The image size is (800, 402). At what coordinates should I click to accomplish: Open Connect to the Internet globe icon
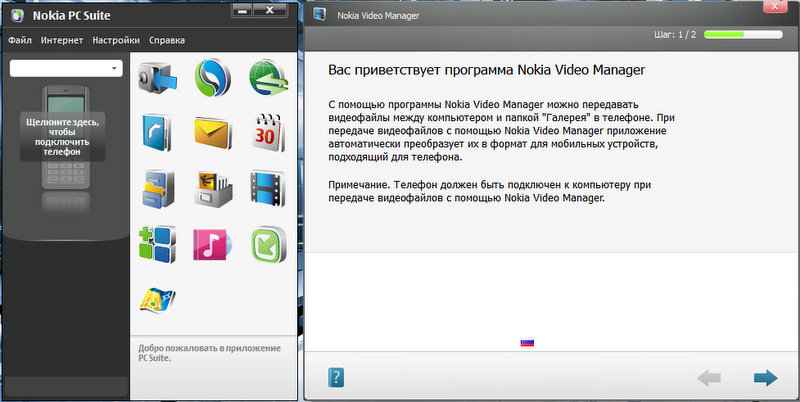[x=268, y=78]
